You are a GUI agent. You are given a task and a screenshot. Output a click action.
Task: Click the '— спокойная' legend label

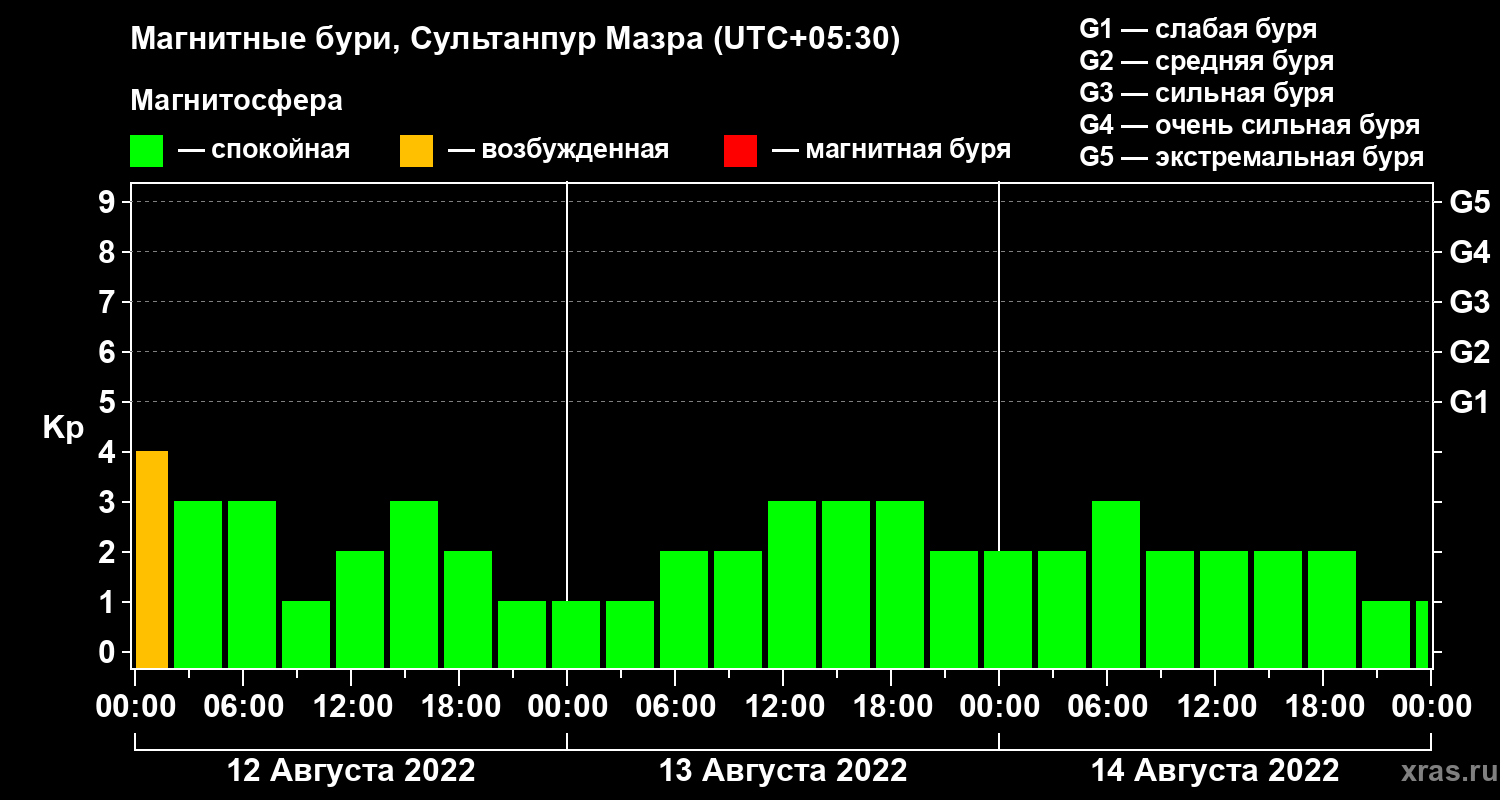pyautogui.click(x=264, y=150)
